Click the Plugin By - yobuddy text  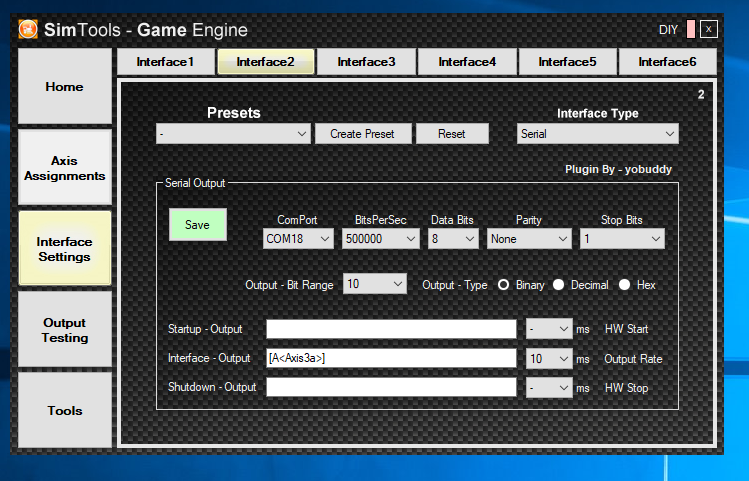coord(618,170)
